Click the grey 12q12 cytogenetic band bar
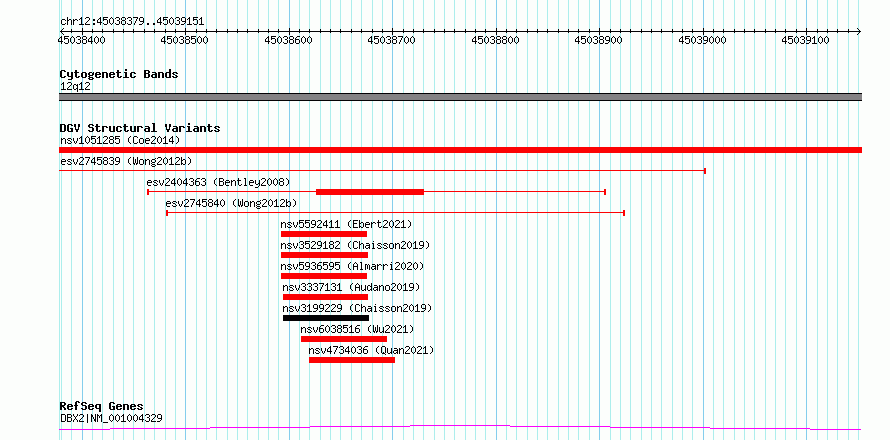 pyautogui.click(x=460, y=97)
